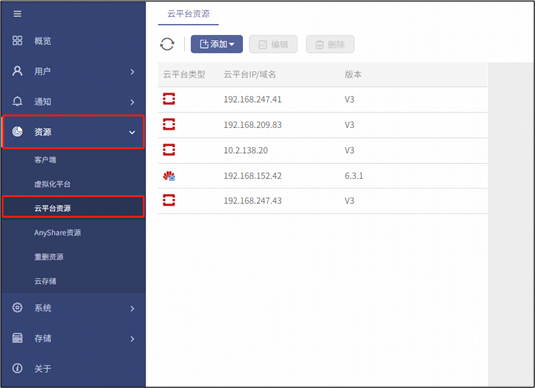Select row with IP 192.168.209.83
This screenshot has height=388, width=535.
[322, 125]
